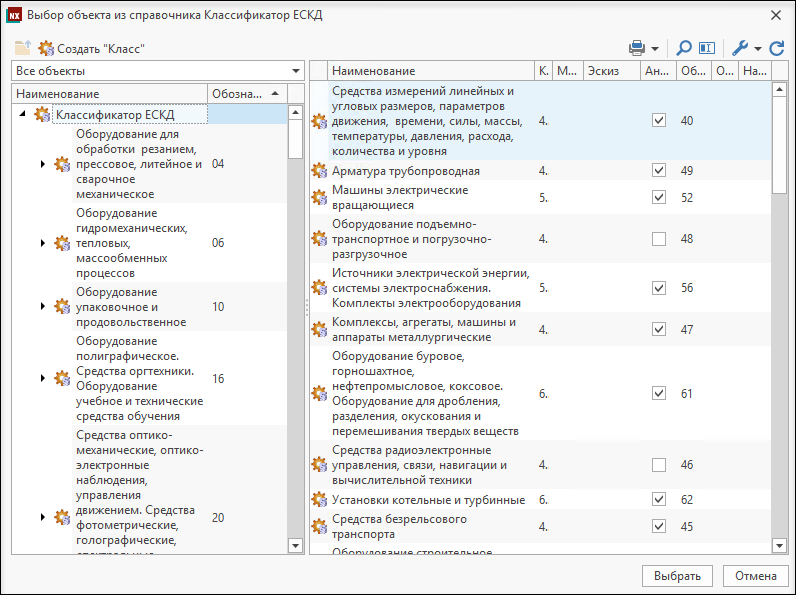Click the Об... column header
This screenshot has width=796, height=595.
point(693,71)
